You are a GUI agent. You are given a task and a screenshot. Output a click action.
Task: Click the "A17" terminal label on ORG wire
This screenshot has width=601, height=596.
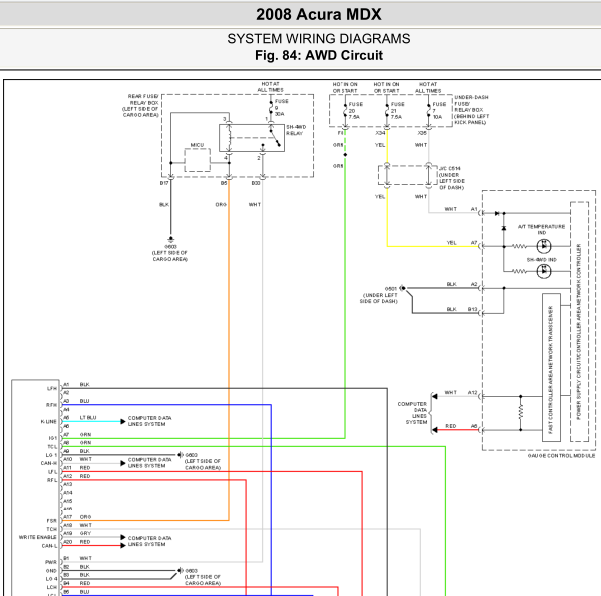point(67,517)
